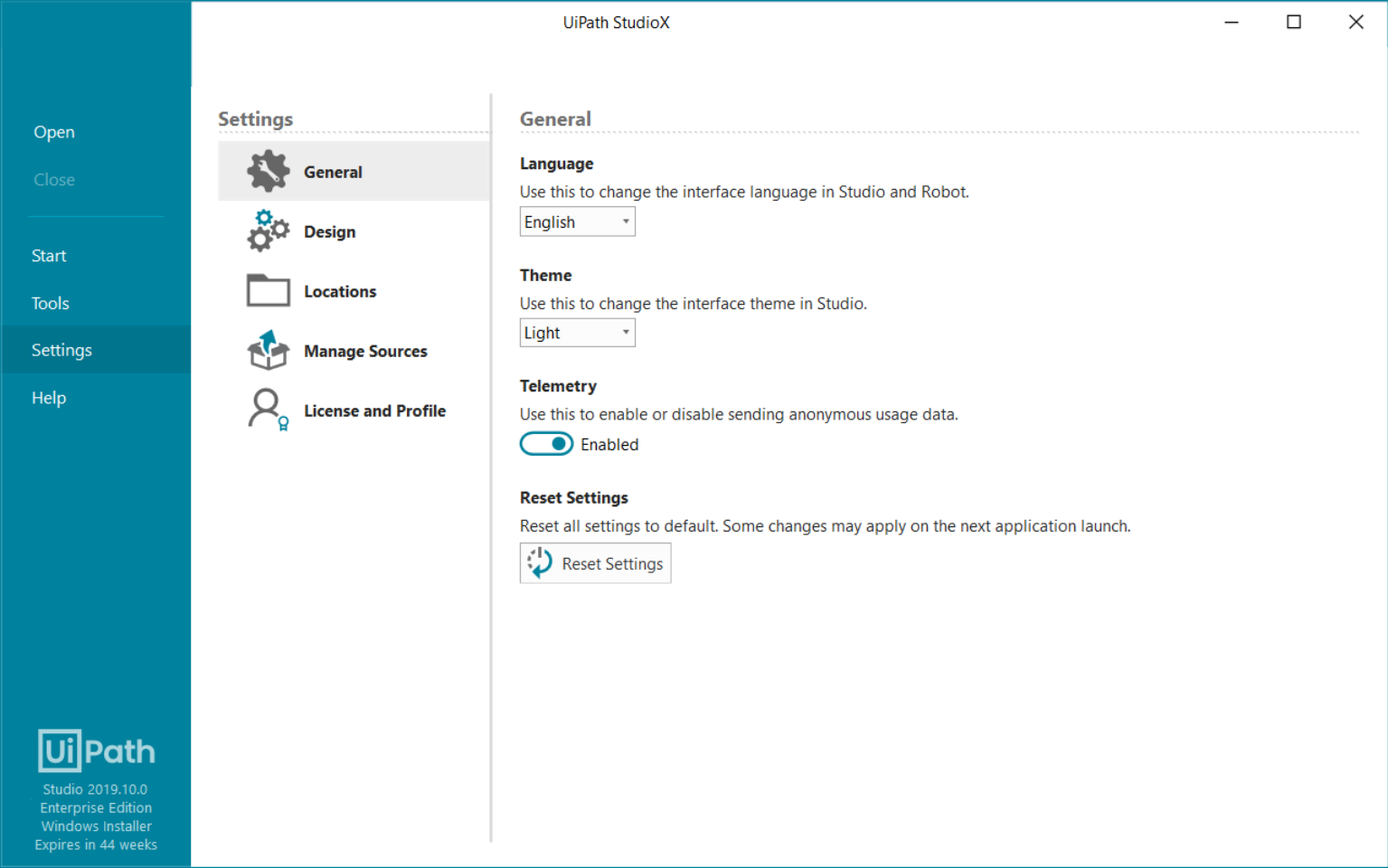Click the Locations folder icon
This screenshot has width=1388, height=868.
click(x=269, y=290)
